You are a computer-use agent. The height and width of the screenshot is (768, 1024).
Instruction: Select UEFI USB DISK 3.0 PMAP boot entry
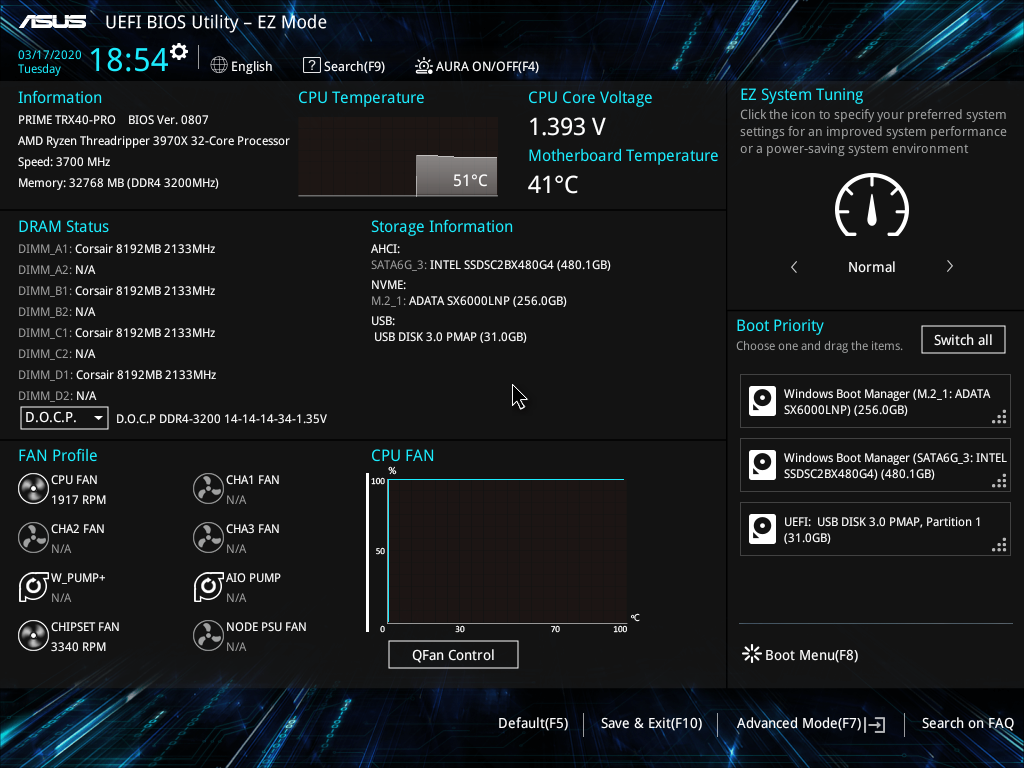[875, 529]
